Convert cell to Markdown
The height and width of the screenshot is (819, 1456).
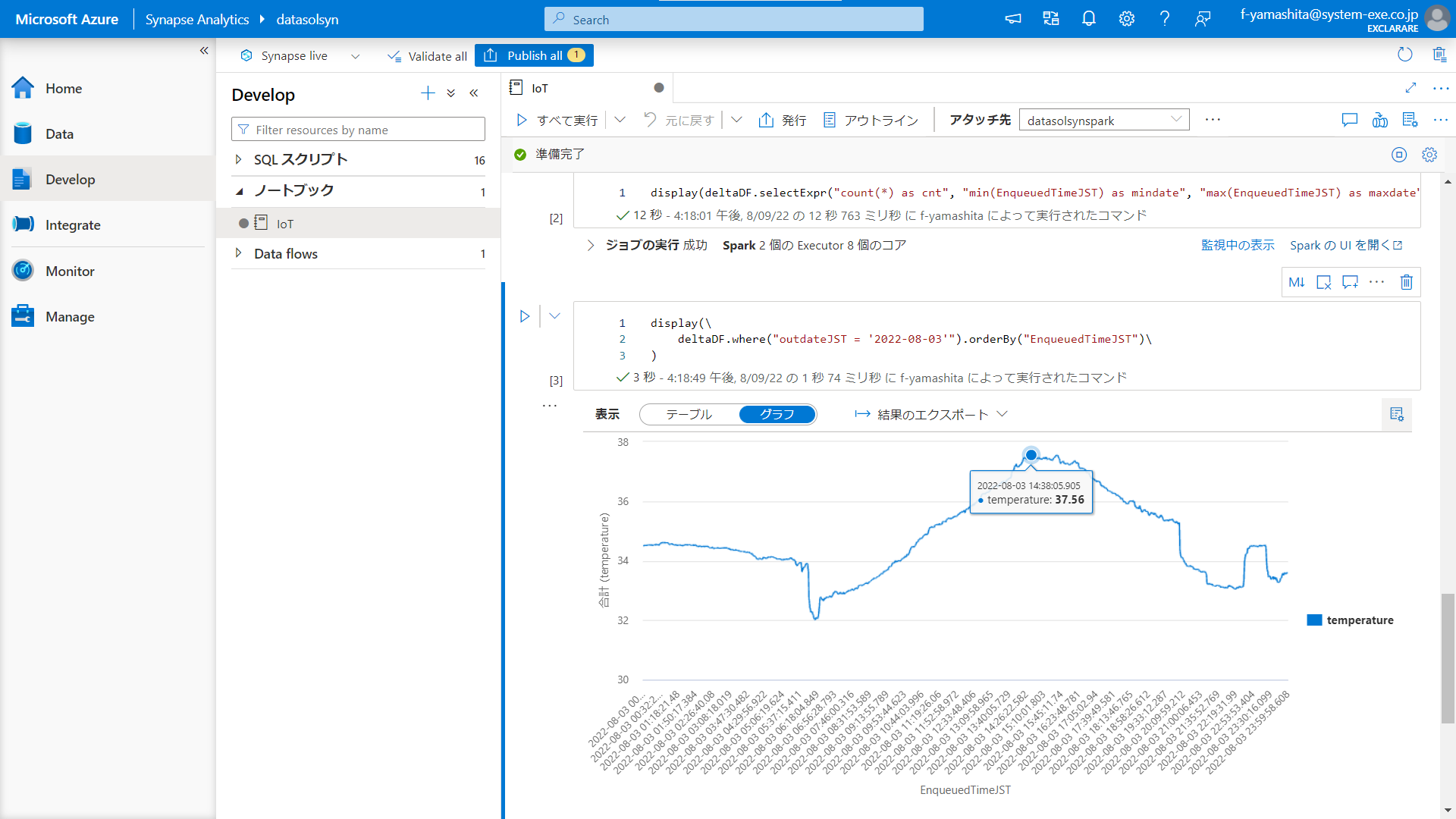[1296, 282]
